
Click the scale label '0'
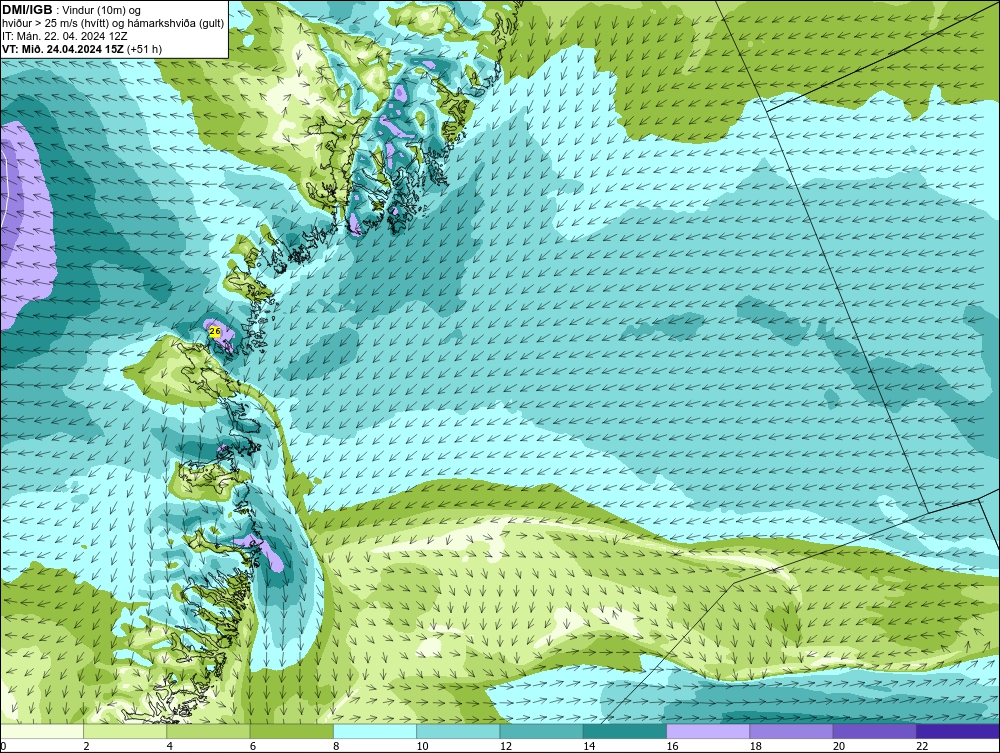(3, 746)
